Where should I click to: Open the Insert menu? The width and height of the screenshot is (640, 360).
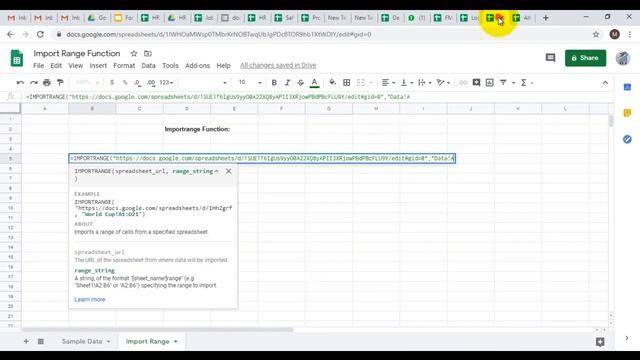(98, 65)
